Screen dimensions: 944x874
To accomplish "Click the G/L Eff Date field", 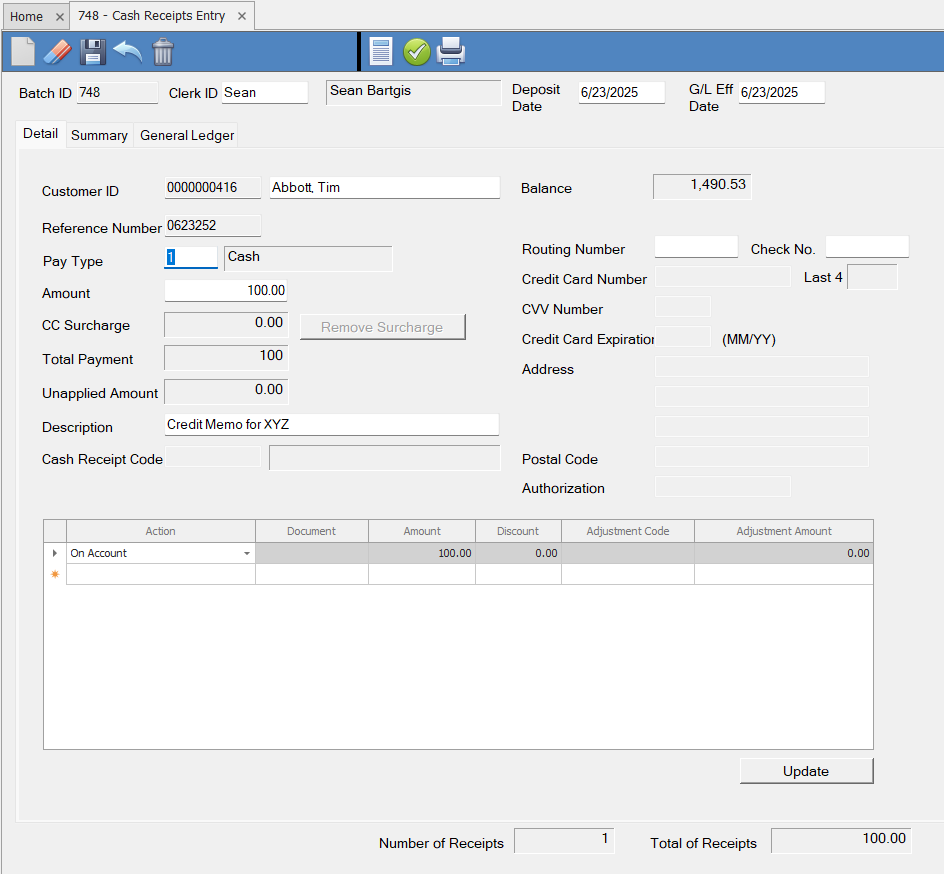I will pyautogui.click(x=781, y=93).
